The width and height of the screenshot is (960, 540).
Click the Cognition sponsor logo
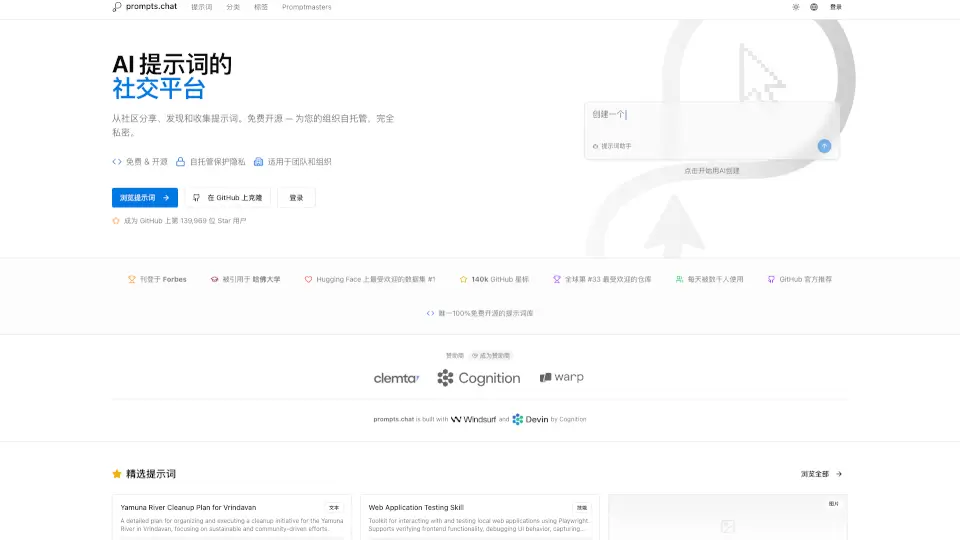[478, 378]
